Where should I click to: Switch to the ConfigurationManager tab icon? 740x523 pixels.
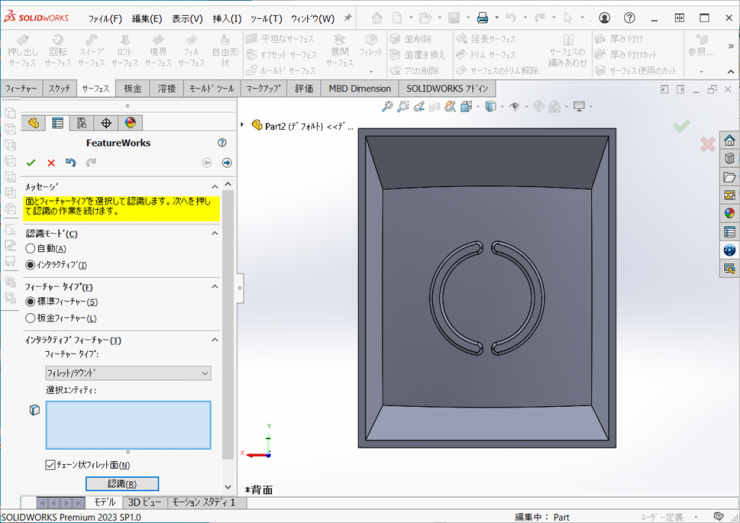tap(82, 123)
